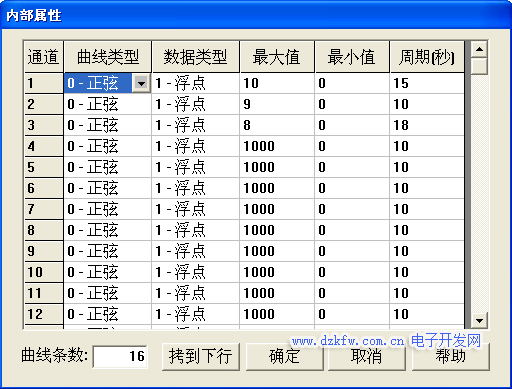Open curve type dropdown arrow in row 1
Viewport: 512px width, 389px height.
pyautogui.click(x=141, y=83)
